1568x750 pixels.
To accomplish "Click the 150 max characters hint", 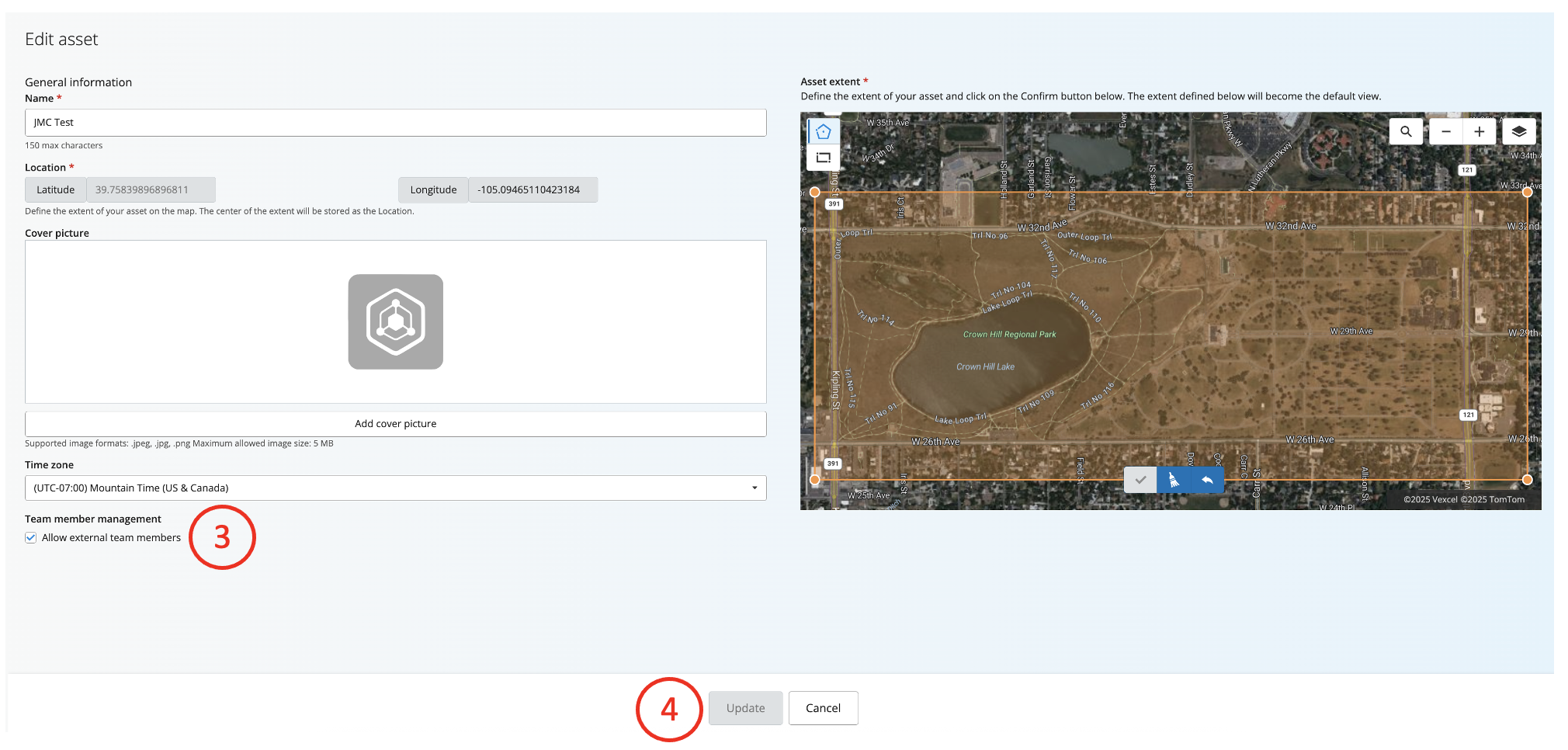I will tap(64, 145).
